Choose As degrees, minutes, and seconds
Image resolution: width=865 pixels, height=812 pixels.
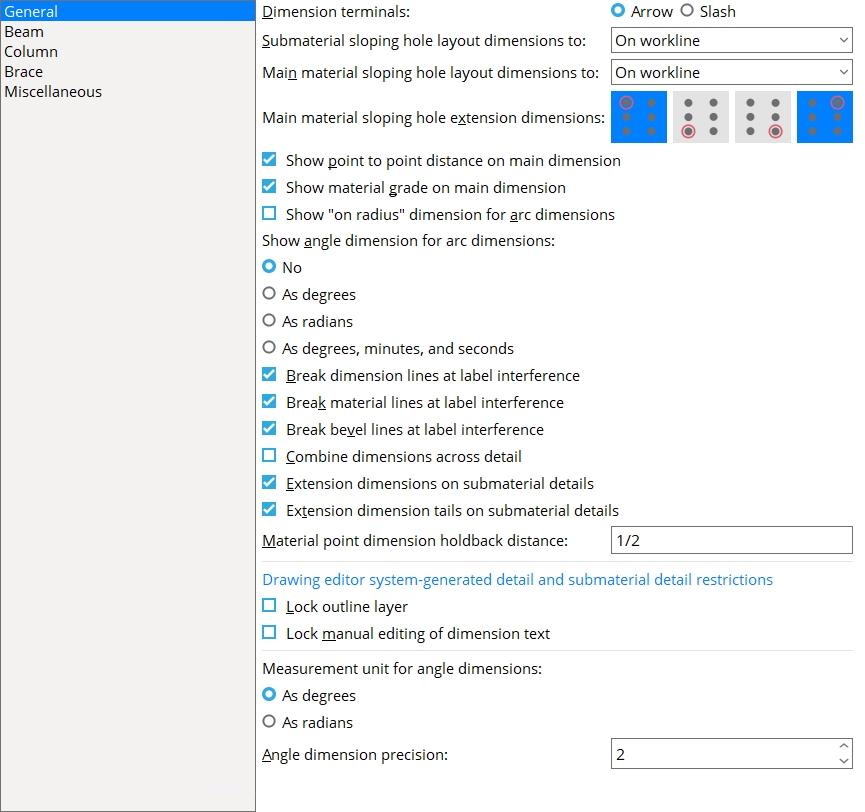269,348
